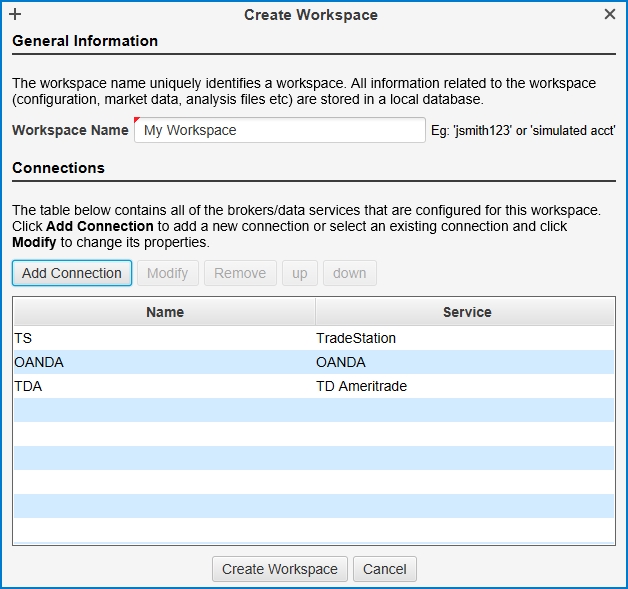Click the TradeStation service cell
Viewport: 628px width, 589px height.
356,338
